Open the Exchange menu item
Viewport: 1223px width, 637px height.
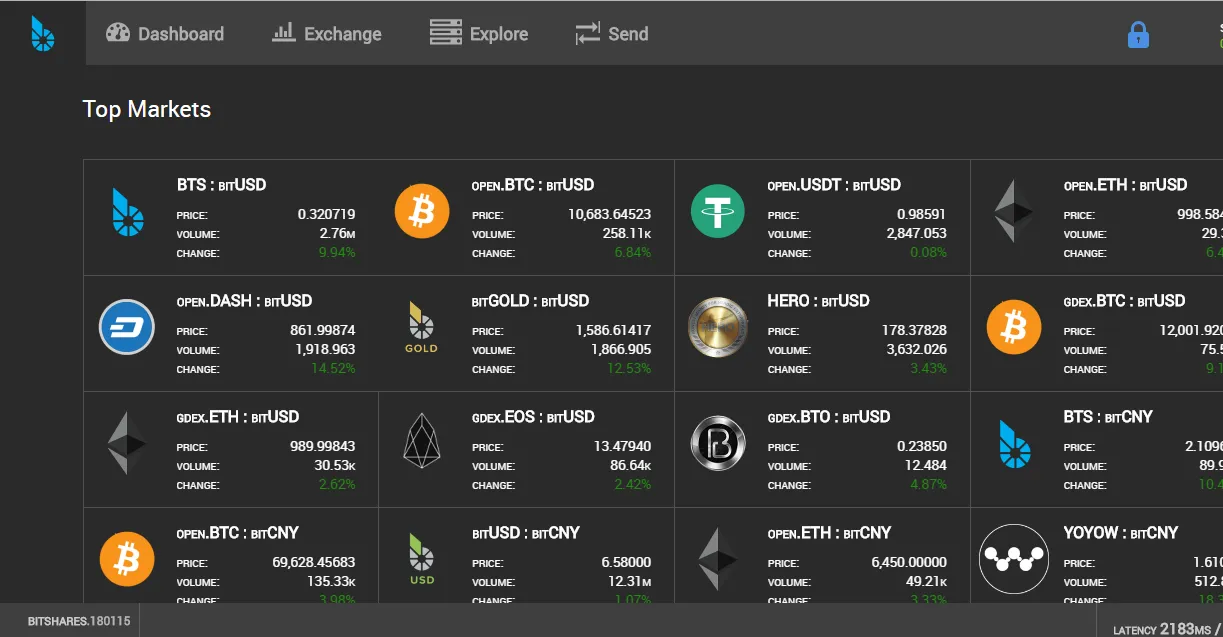(326, 33)
